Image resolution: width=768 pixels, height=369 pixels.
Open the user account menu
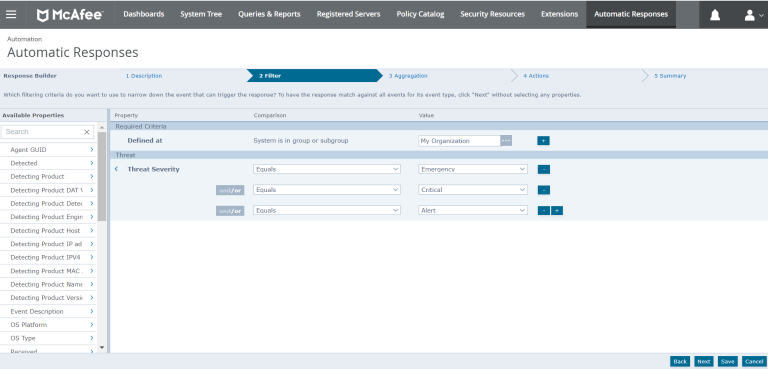[754, 15]
